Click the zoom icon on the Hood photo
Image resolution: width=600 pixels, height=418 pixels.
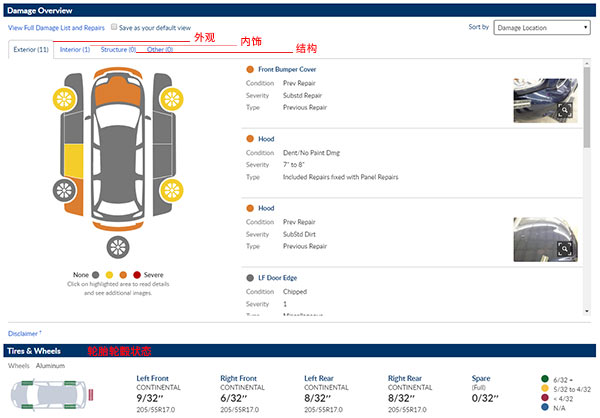click(x=565, y=248)
